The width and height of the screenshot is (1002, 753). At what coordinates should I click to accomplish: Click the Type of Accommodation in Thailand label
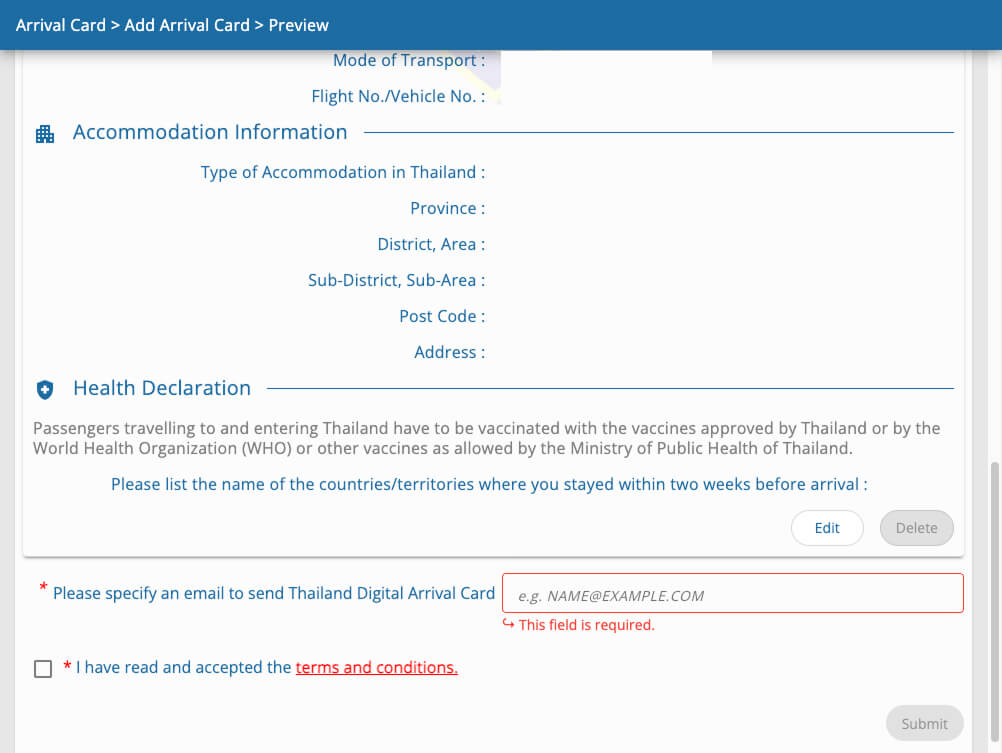[343, 173]
